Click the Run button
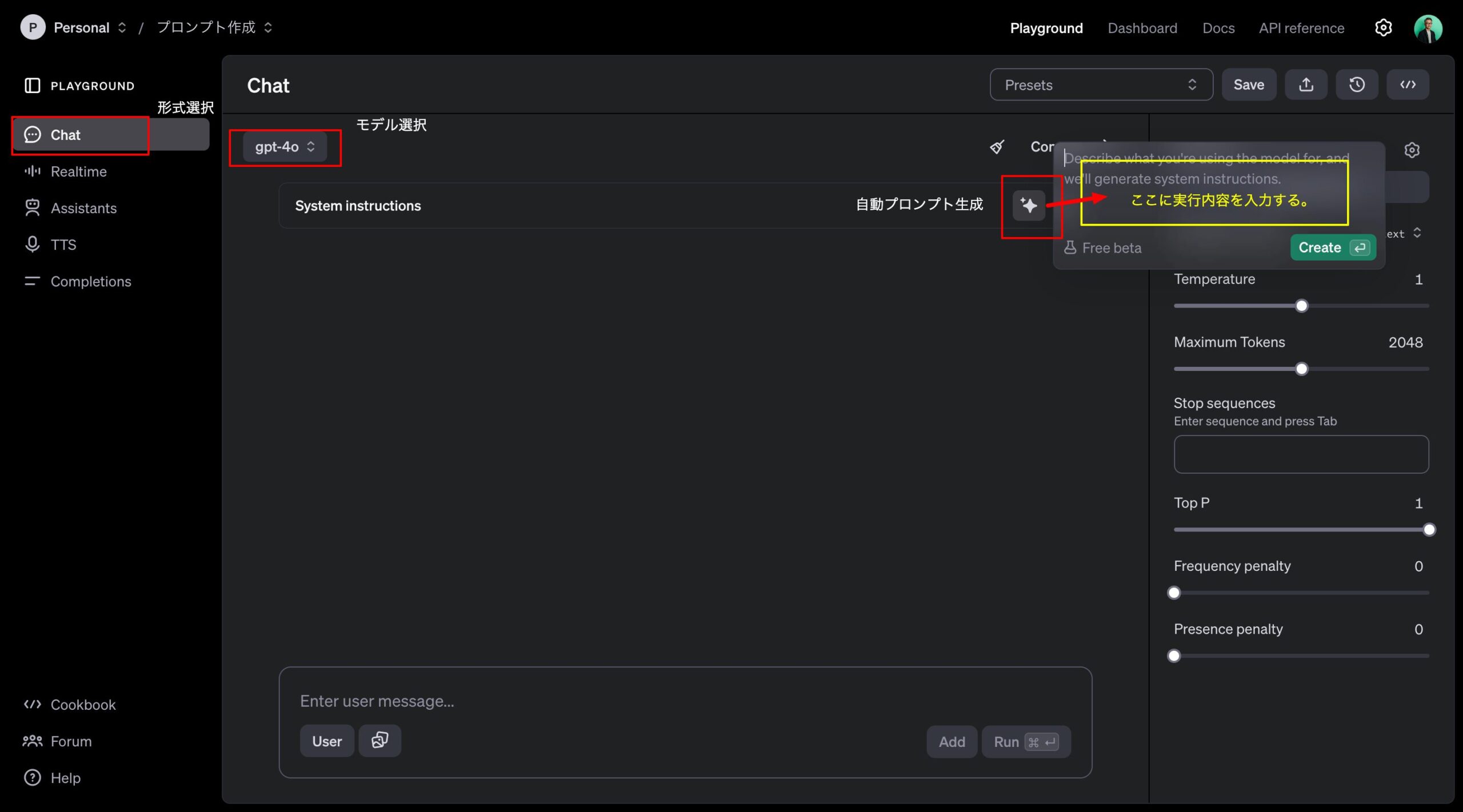 point(1026,741)
